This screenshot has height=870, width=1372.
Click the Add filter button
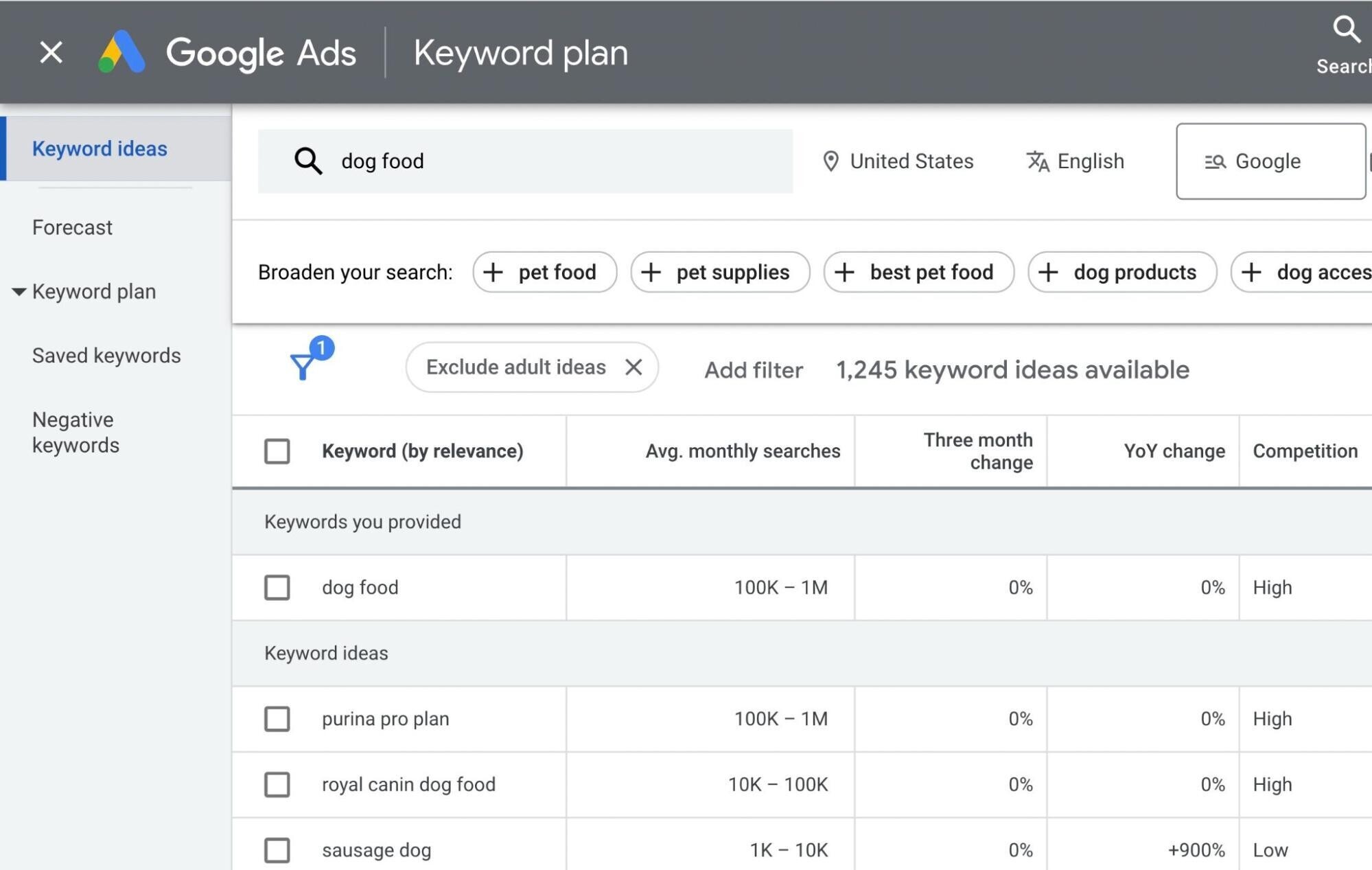pos(753,370)
